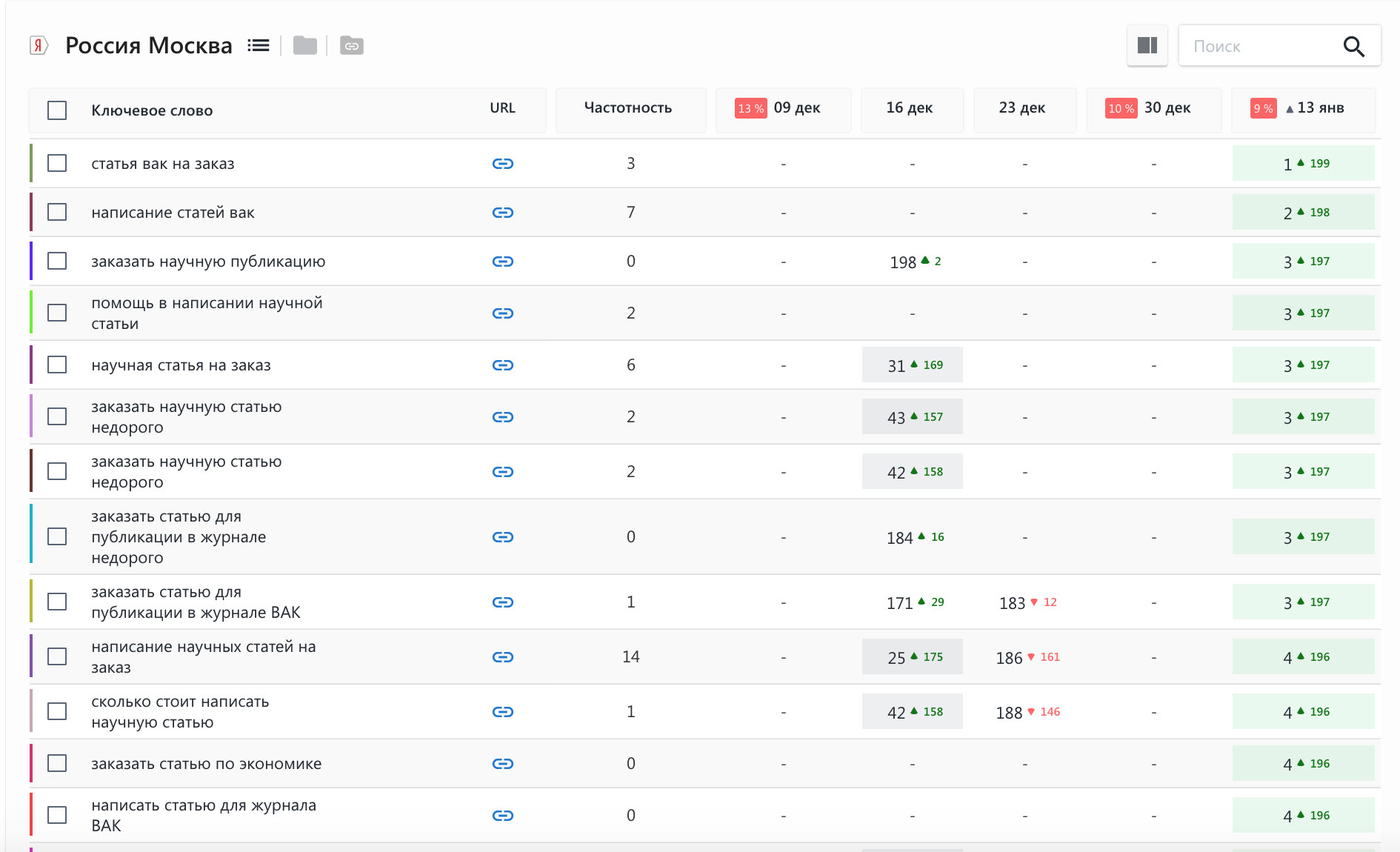Click the search magnifier icon

point(1354,46)
